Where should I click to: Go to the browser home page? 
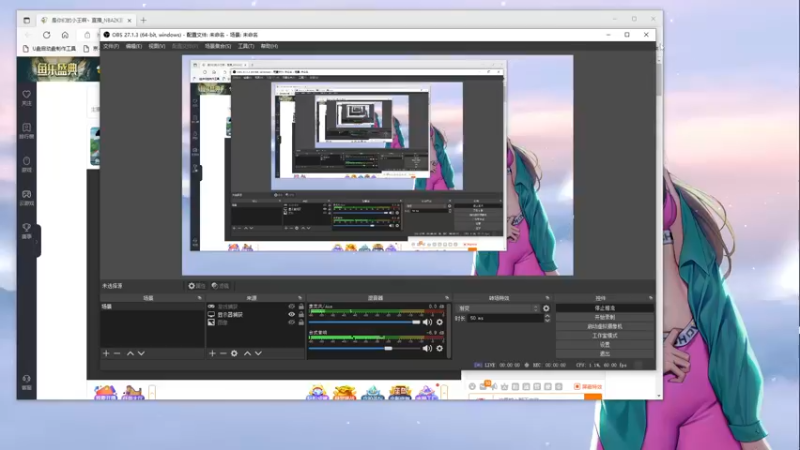click(x=65, y=35)
